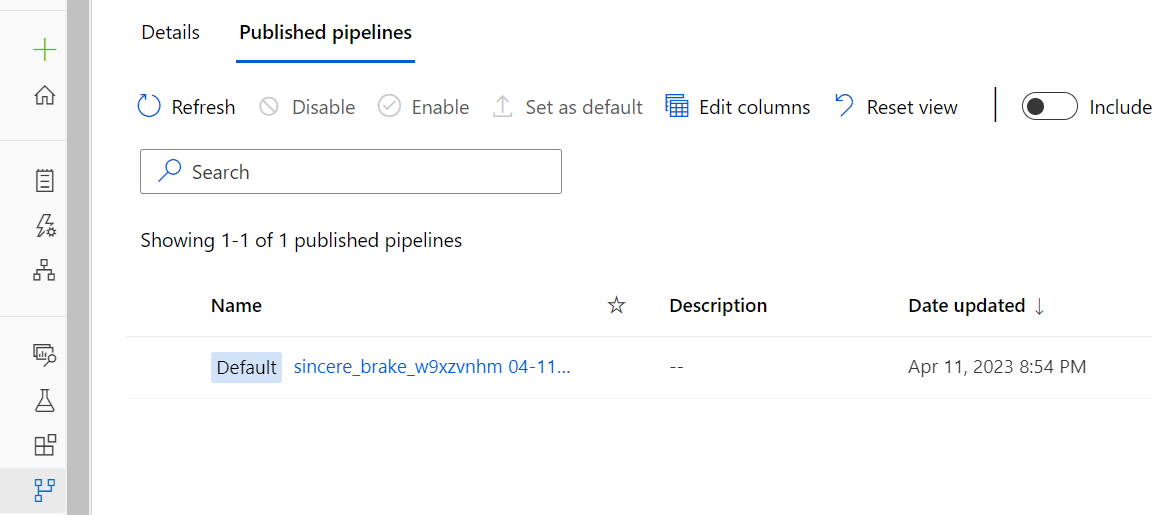Click the green plus New icon

coord(44,50)
